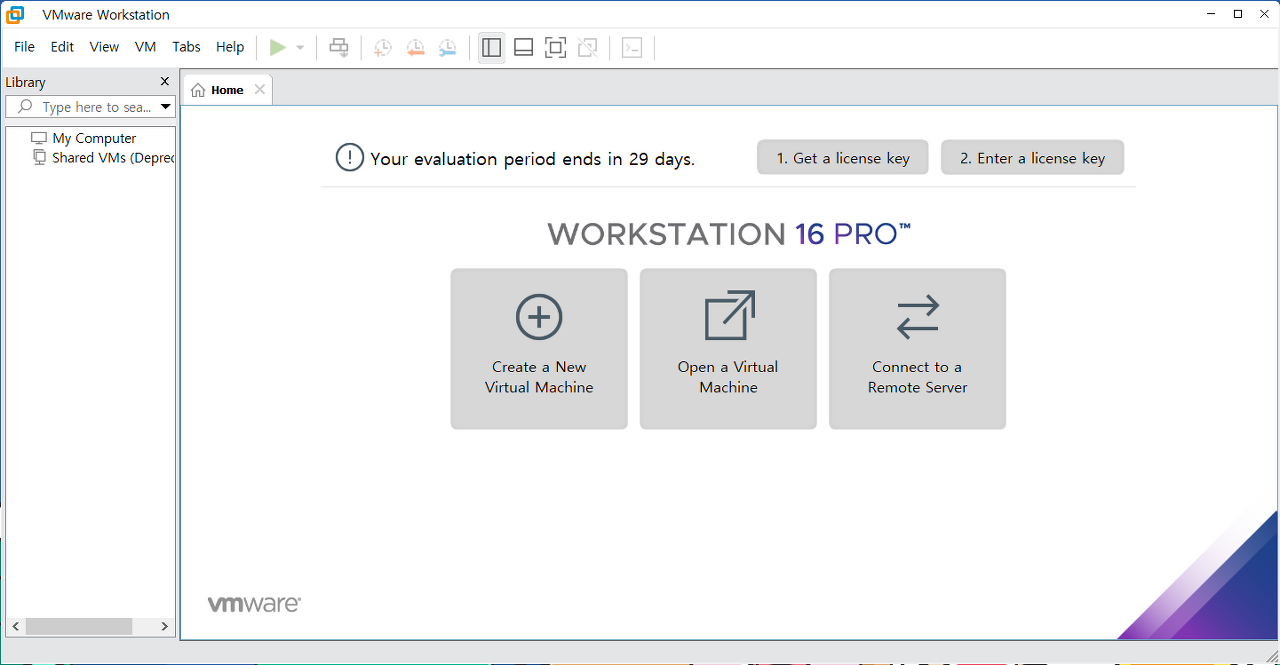Click the Revert to Snapshot icon

click(x=415, y=47)
